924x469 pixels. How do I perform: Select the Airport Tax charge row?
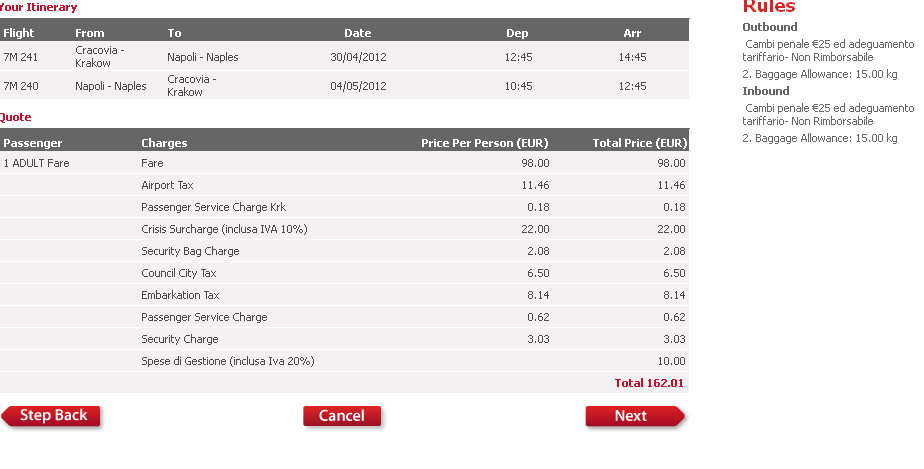(344, 185)
